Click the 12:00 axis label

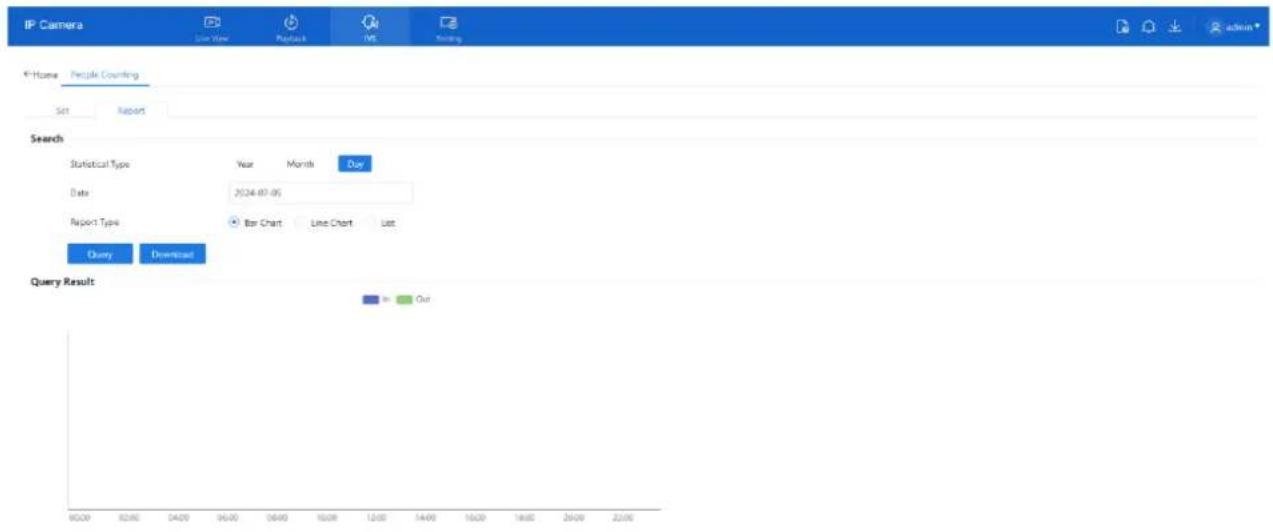pyautogui.click(x=376, y=520)
